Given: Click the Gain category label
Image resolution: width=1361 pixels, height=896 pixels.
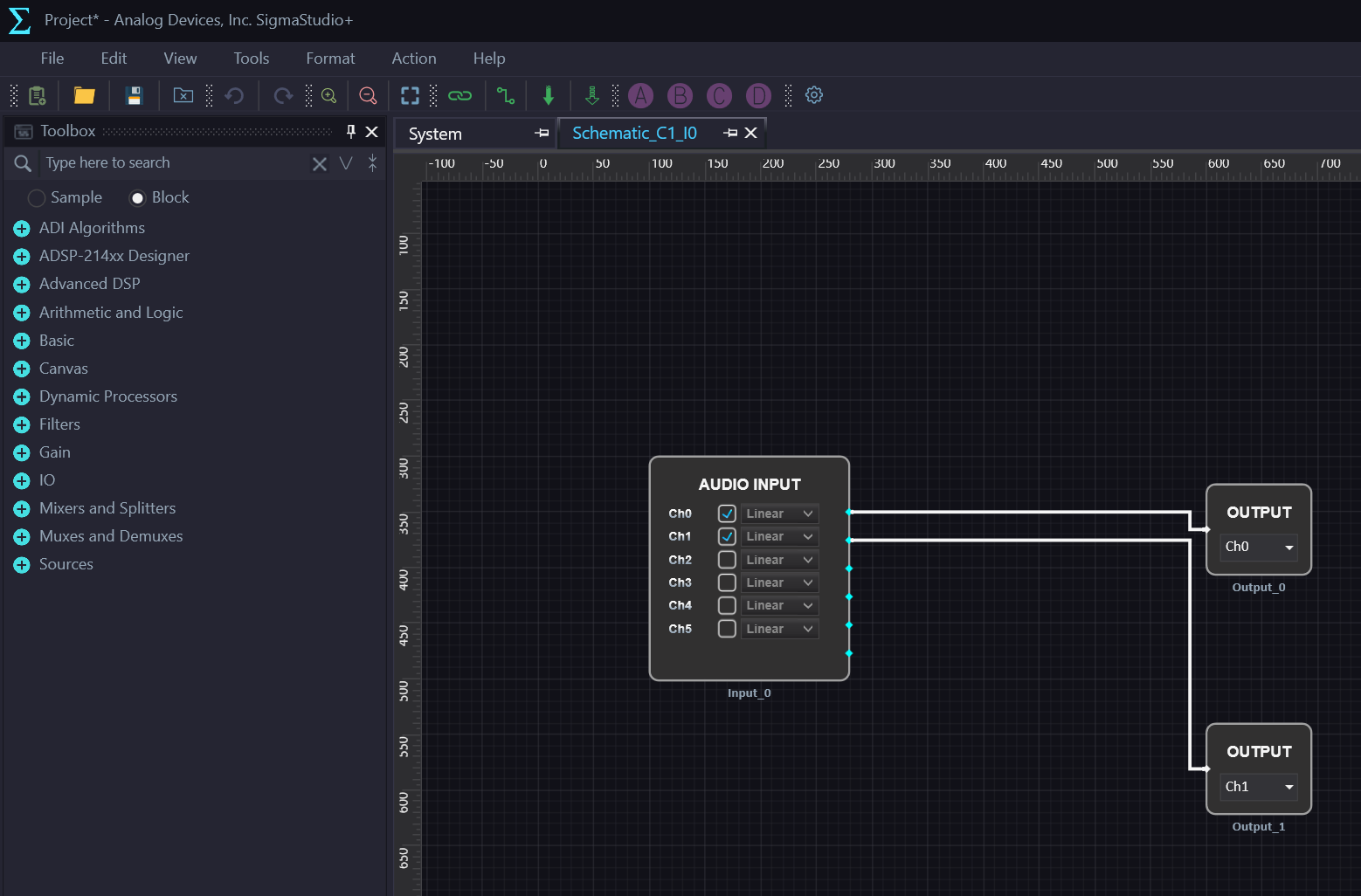Looking at the screenshot, I should (x=55, y=452).
